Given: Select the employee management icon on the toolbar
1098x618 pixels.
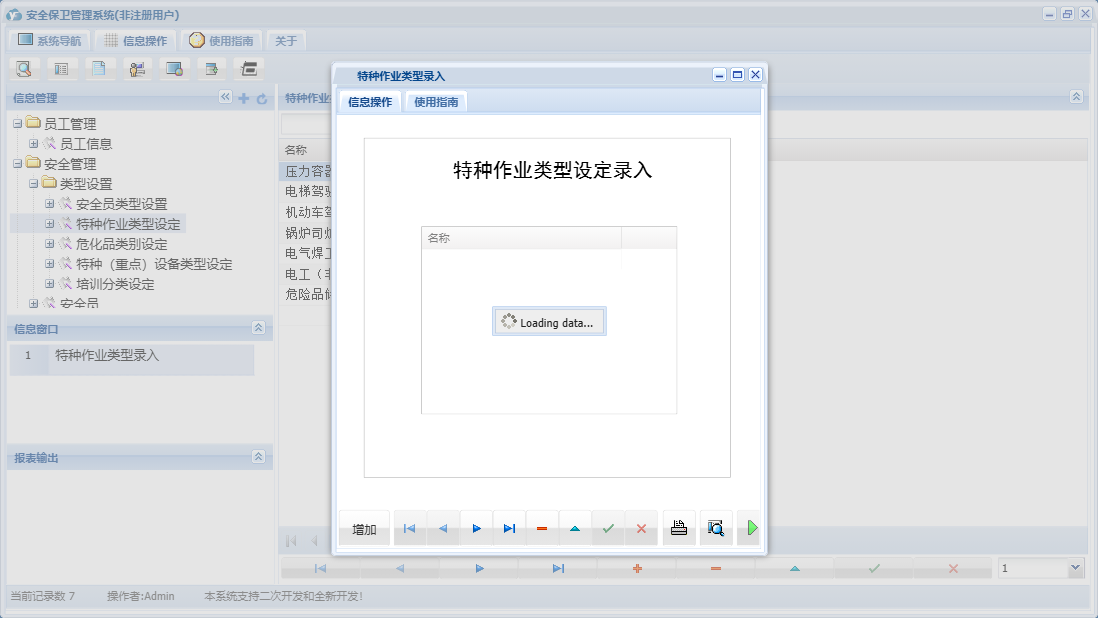Looking at the screenshot, I should click(137, 68).
